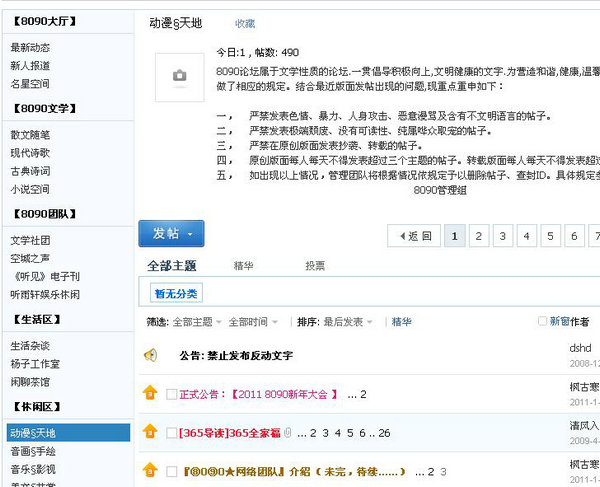Click pinned arrow icon beside 正式公告 thread

[x=150, y=393]
